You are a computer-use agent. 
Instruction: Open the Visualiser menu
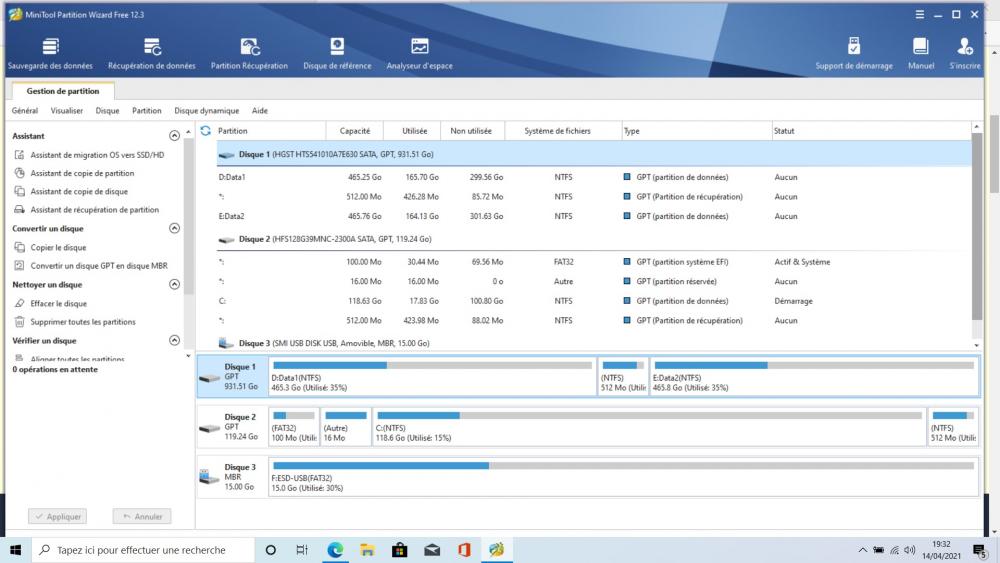pyautogui.click(x=67, y=111)
